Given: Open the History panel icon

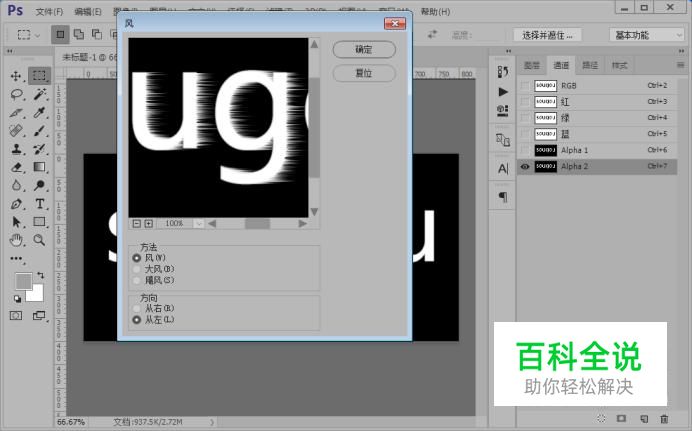Looking at the screenshot, I should [x=503, y=72].
